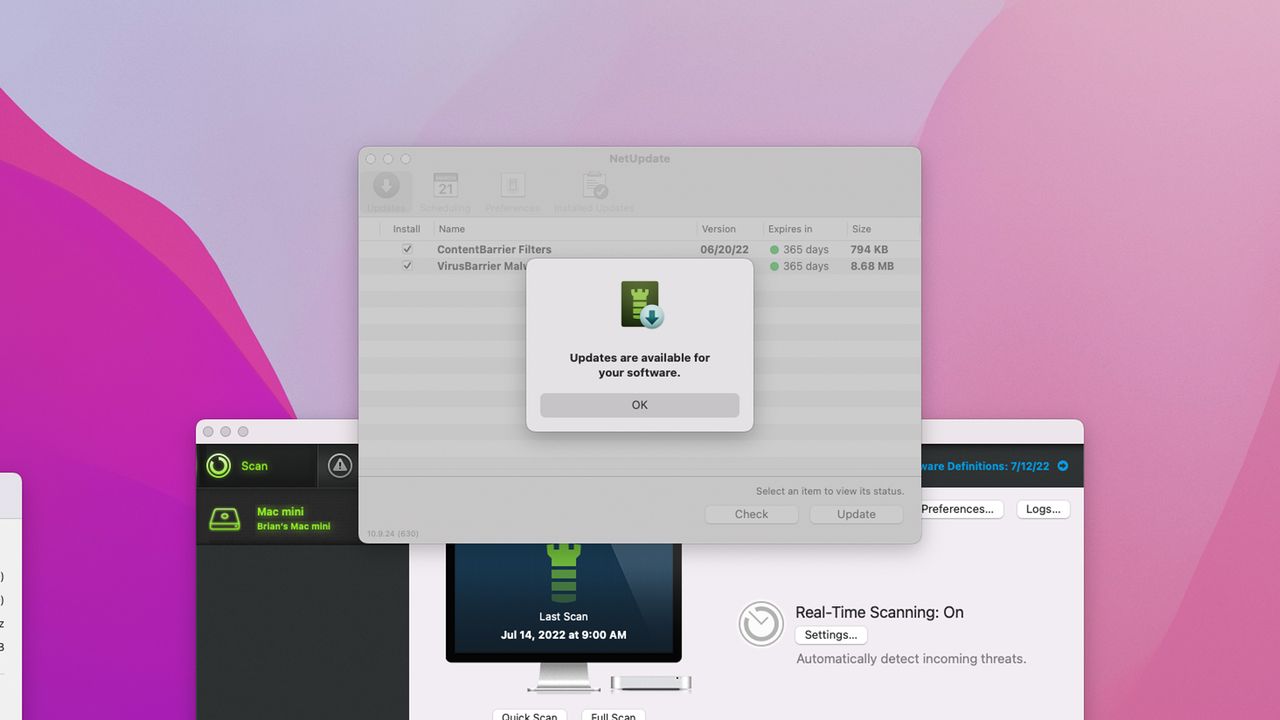Click the 794 KB size cell
The width and height of the screenshot is (1280, 720).
(x=869, y=250)
